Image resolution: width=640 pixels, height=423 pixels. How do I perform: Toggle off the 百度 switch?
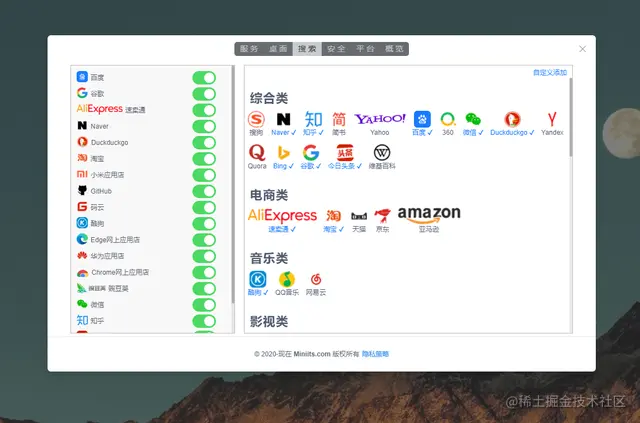[204, 78]
